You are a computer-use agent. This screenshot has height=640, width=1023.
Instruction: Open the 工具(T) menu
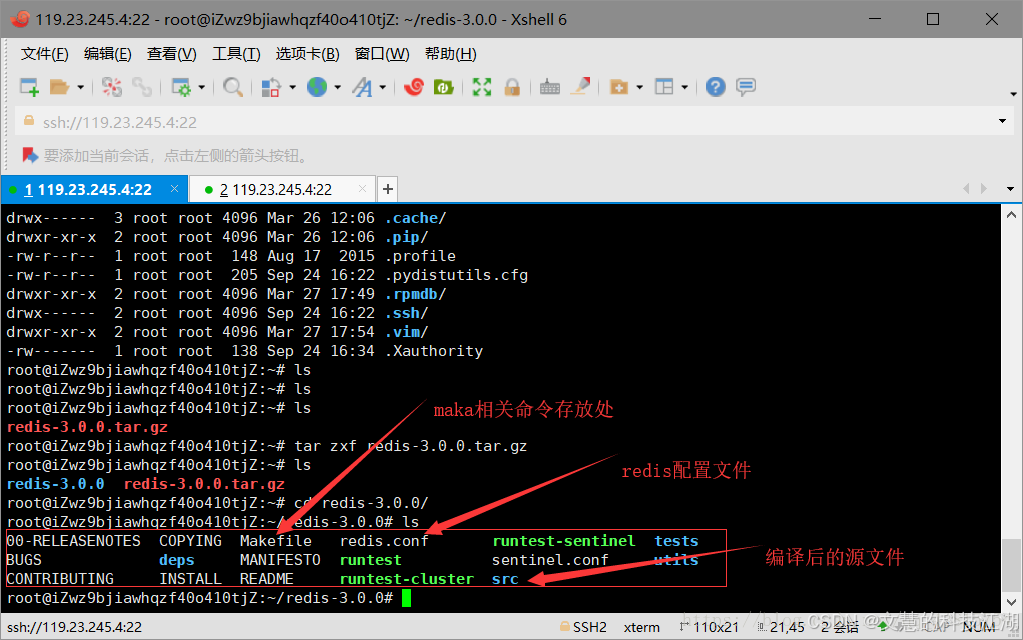pos(236,54)
